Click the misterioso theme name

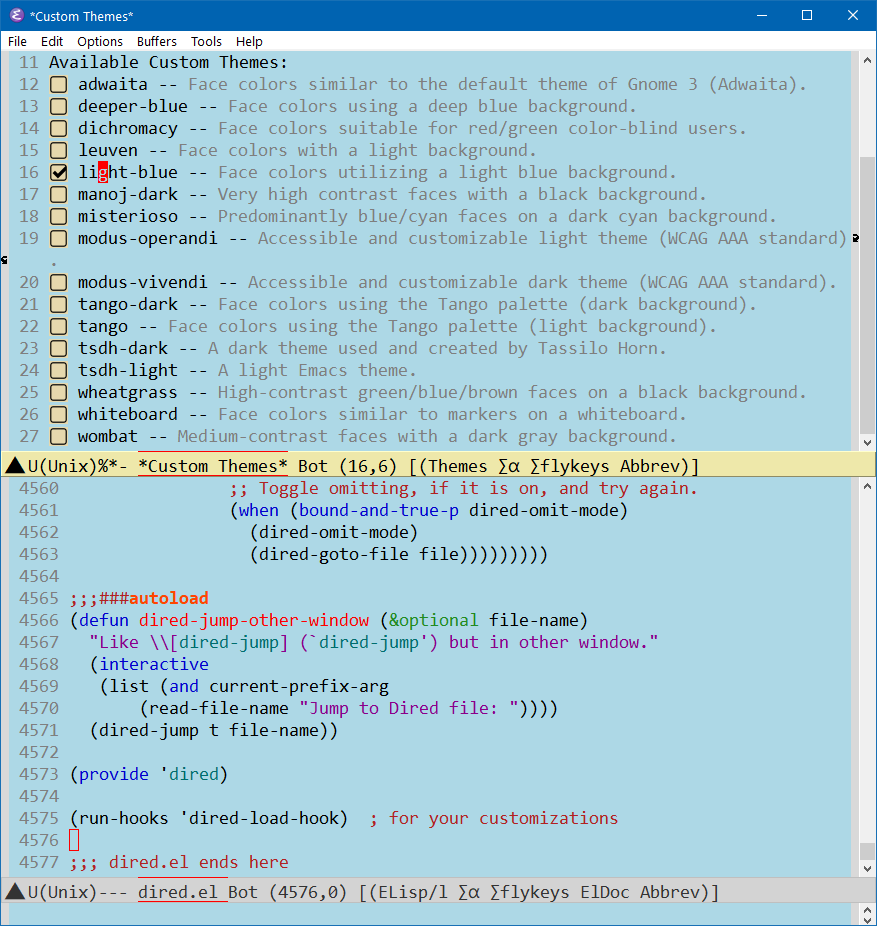128,217
